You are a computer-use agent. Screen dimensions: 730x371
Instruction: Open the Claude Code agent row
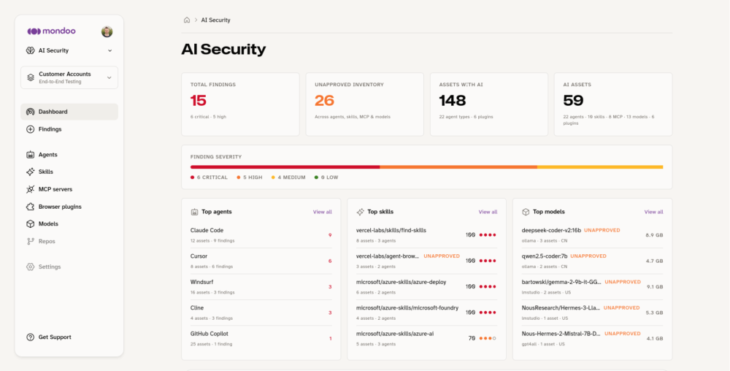(261, 235)
